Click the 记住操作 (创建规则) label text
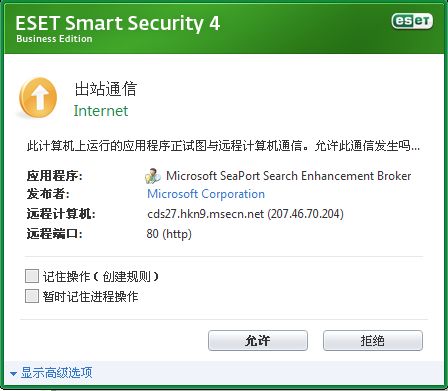The height and width of the screenshot is (391, 448). 101,276
